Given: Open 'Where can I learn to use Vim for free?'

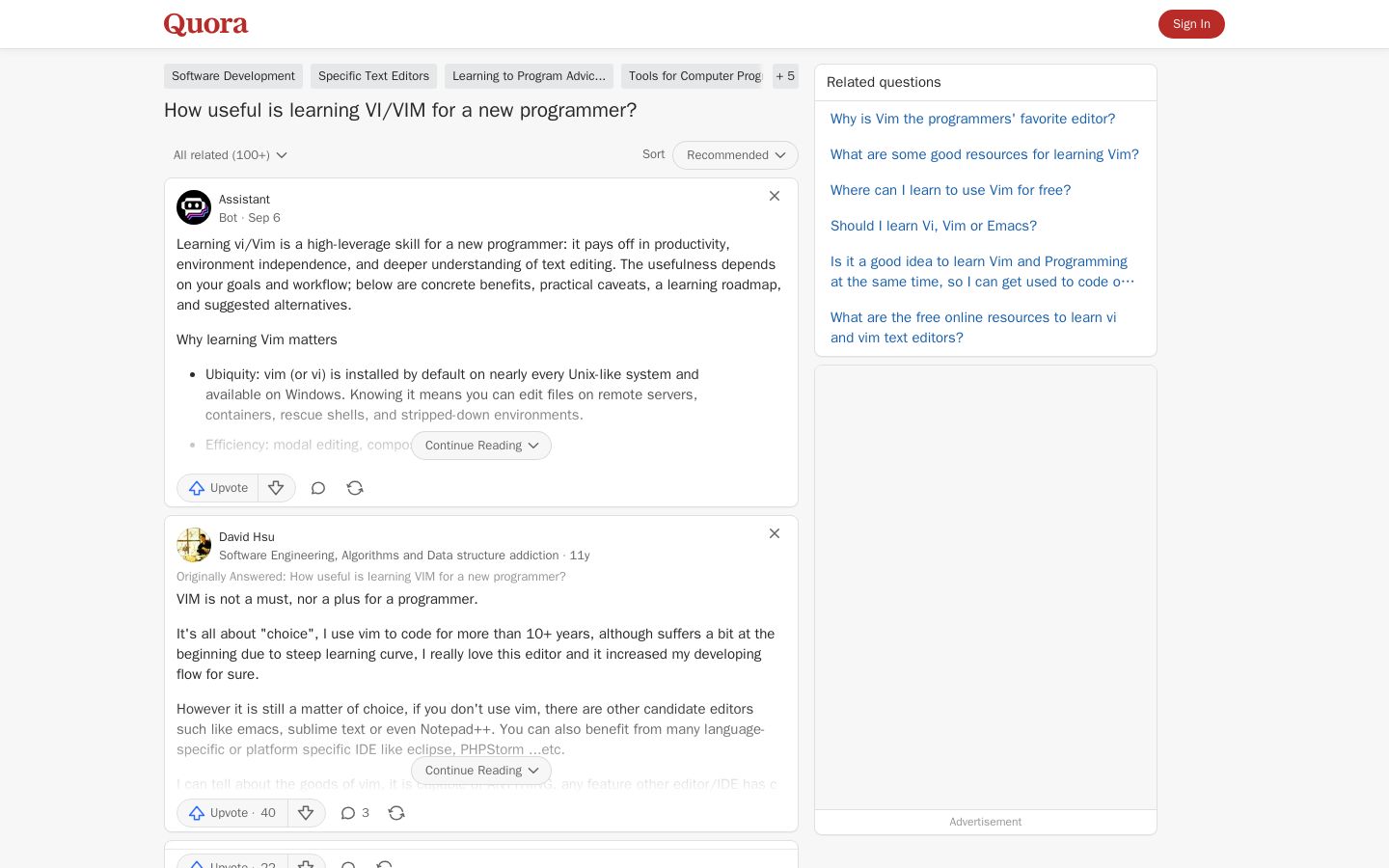Looking at the screenshot, I should pyautogui.click(x=950, y=190).
